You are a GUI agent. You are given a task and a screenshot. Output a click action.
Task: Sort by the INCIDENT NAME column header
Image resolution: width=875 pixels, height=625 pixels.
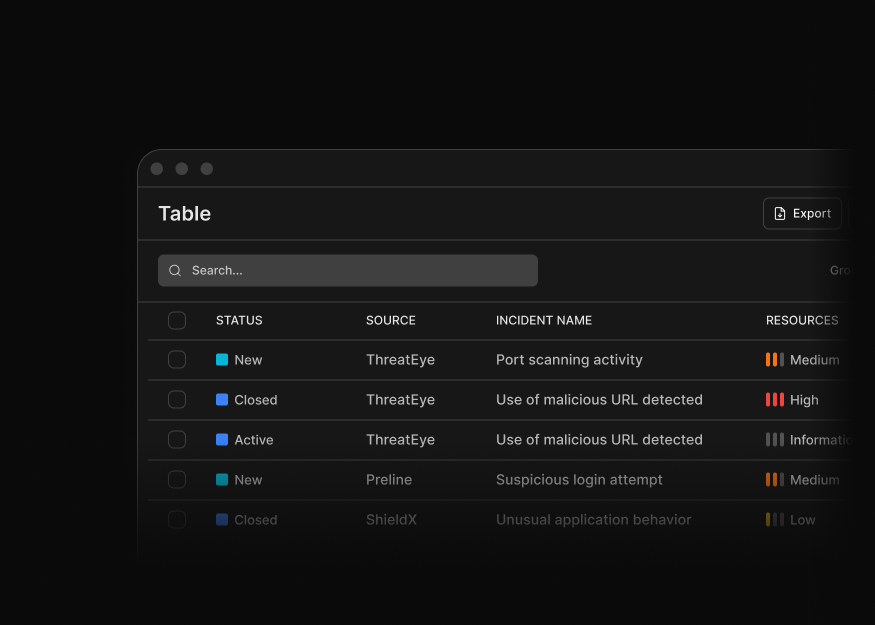click(544, 320)
